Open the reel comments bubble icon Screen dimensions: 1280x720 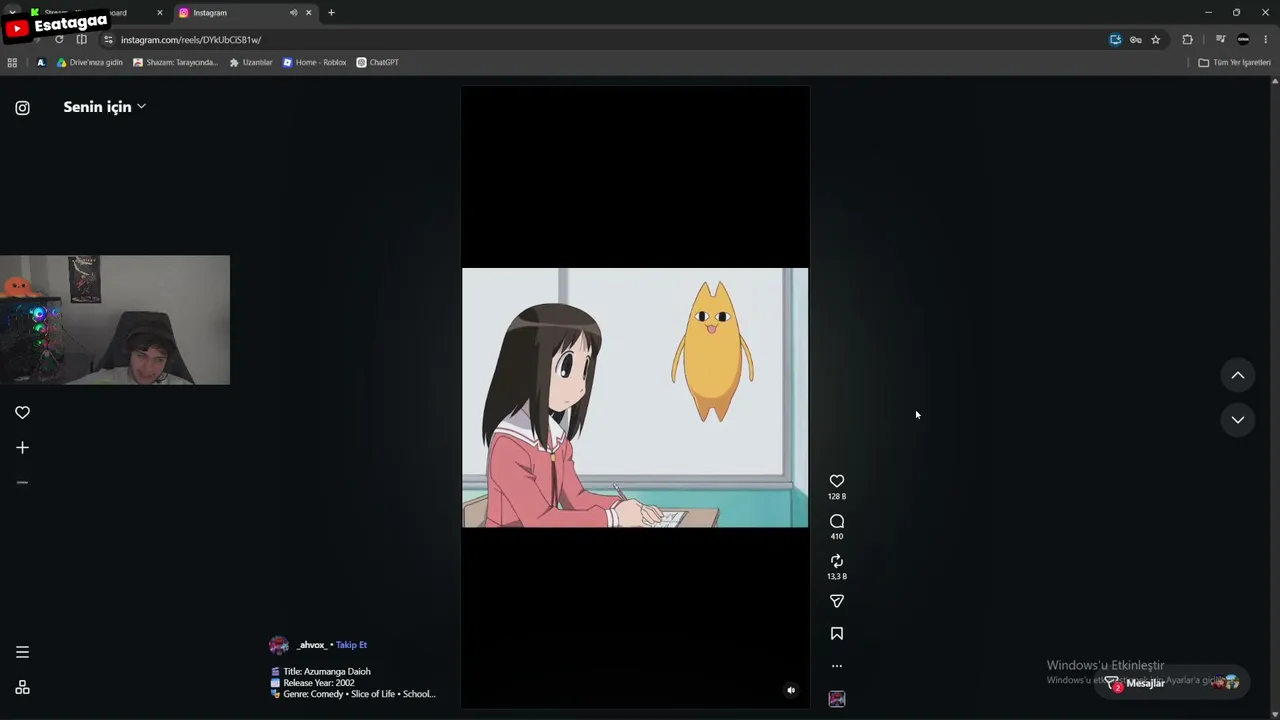point(837,521)
